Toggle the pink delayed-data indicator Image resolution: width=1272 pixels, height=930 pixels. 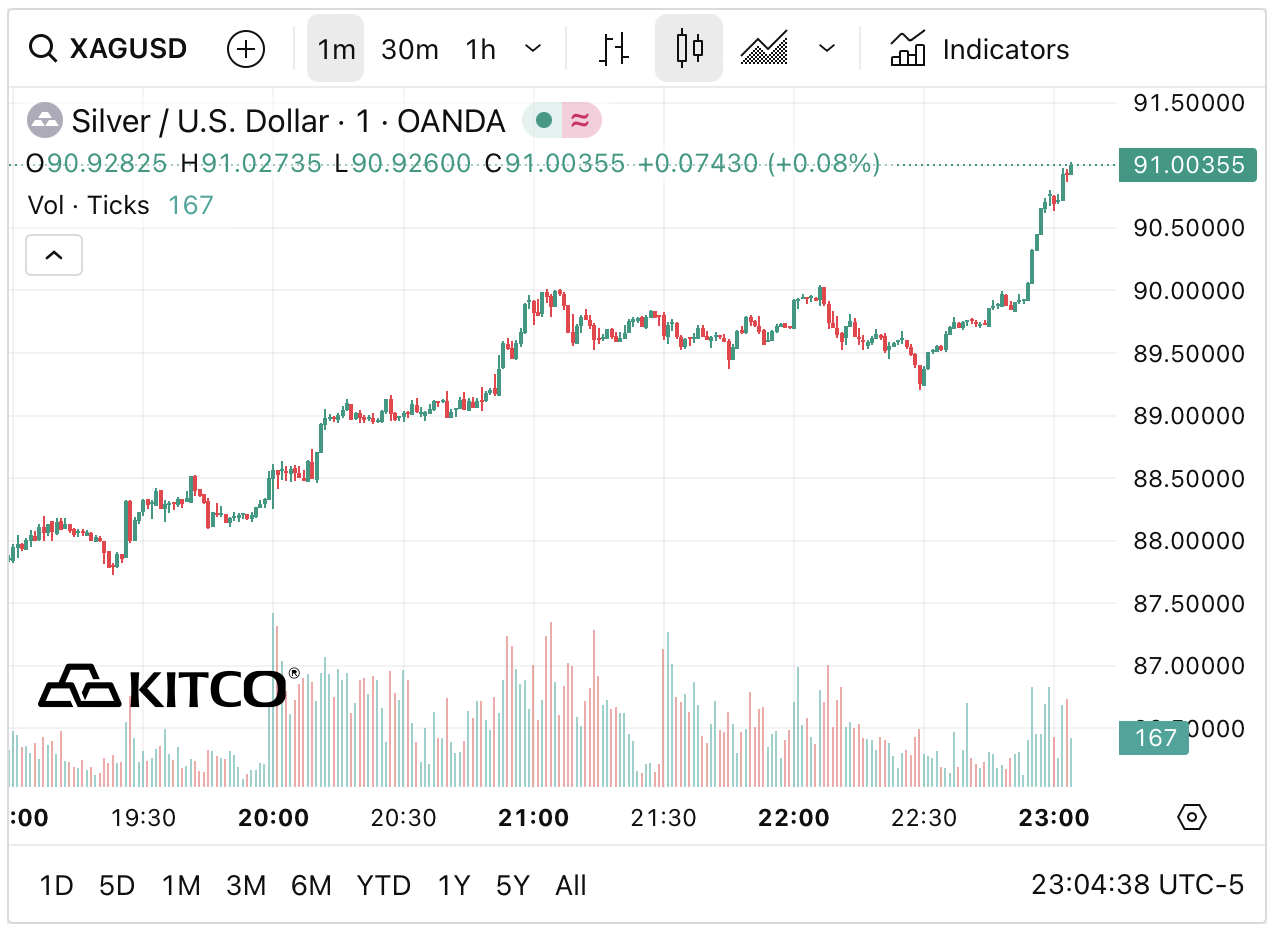579,120
